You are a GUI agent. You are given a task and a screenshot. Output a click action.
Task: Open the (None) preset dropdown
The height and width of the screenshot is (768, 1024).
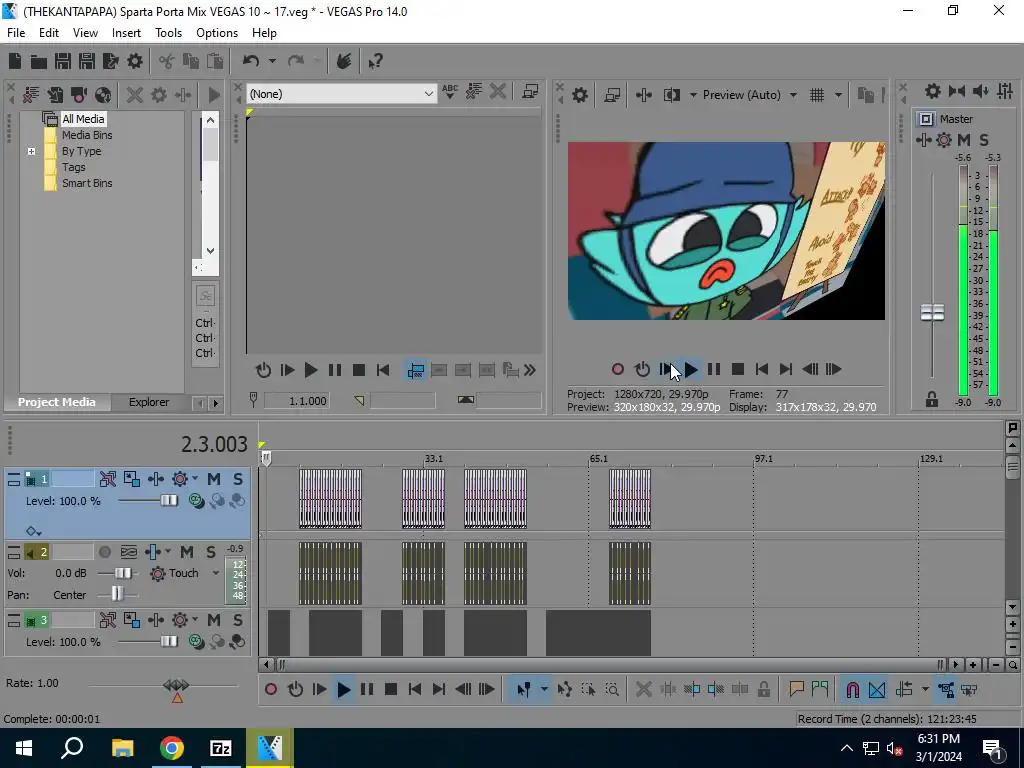coord(341,94)
